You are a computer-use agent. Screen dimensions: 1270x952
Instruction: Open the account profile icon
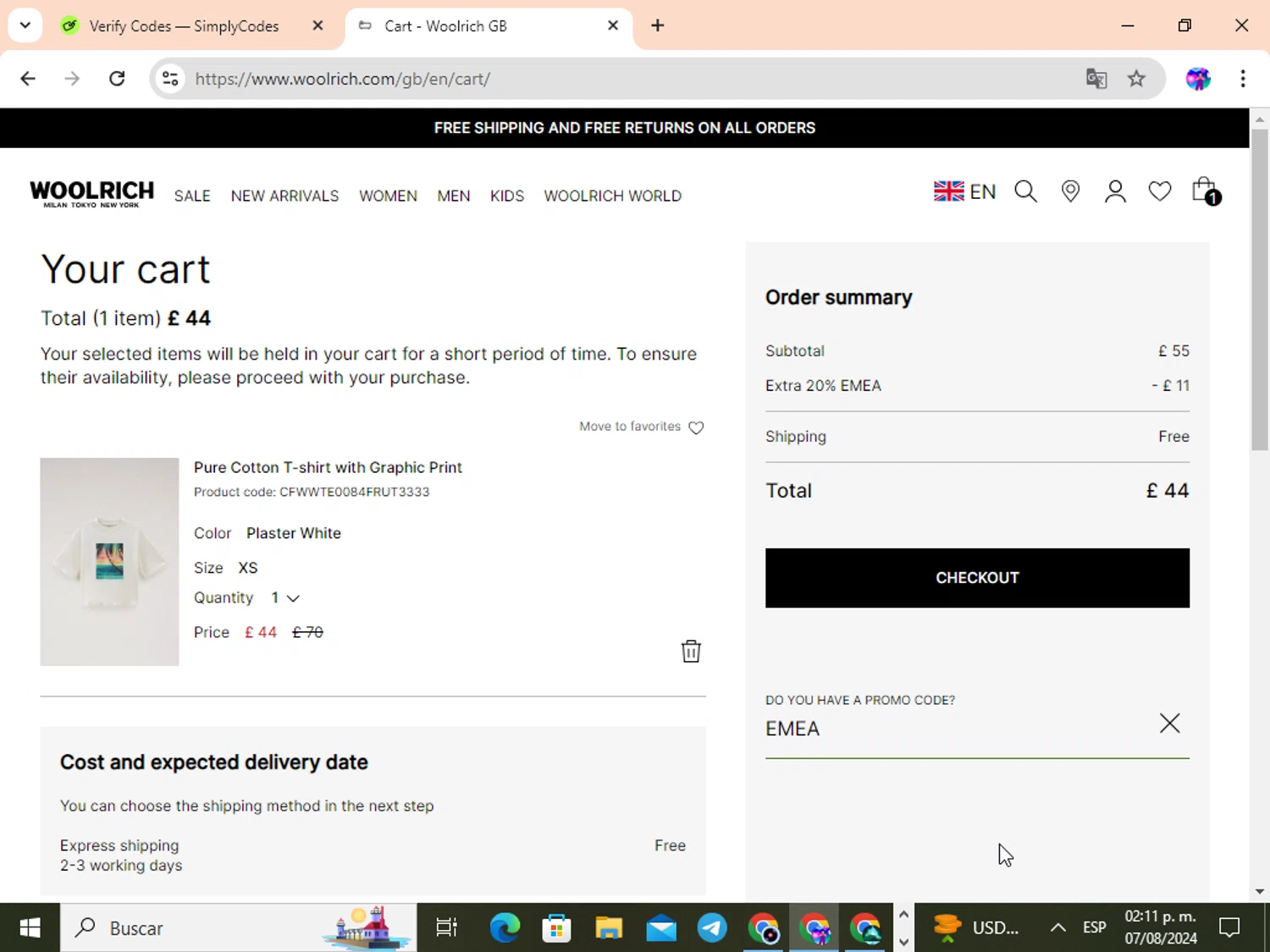tap(1115, 192)
